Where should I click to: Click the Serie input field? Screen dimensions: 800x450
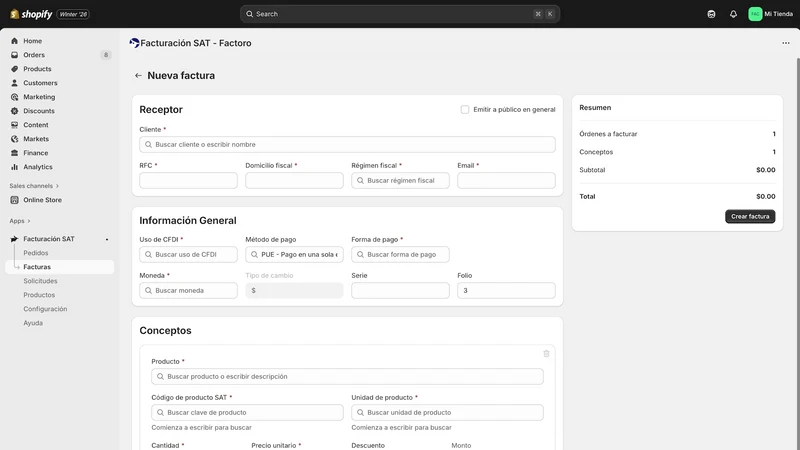pyautogui.click(x=400, y=290)
